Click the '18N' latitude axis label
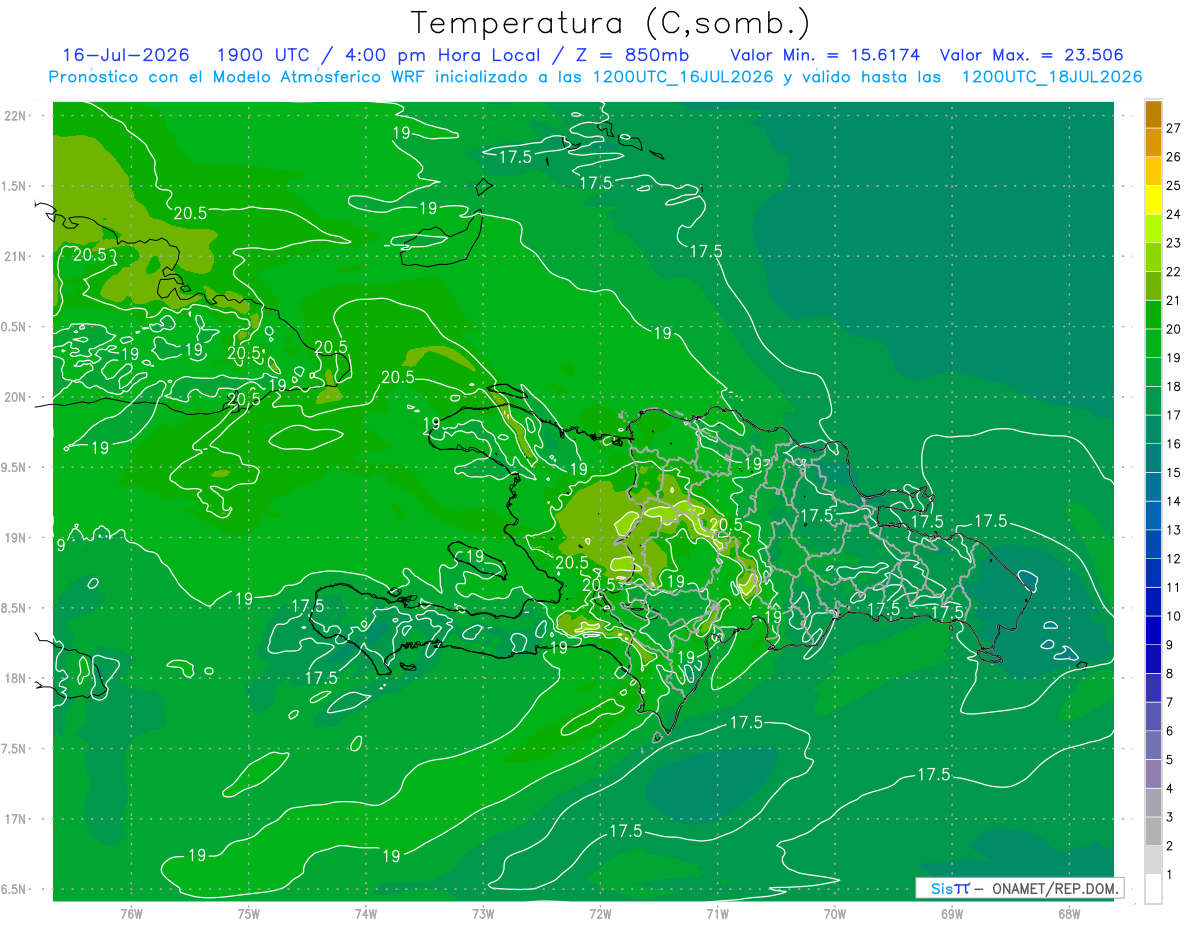 [15, 679]
